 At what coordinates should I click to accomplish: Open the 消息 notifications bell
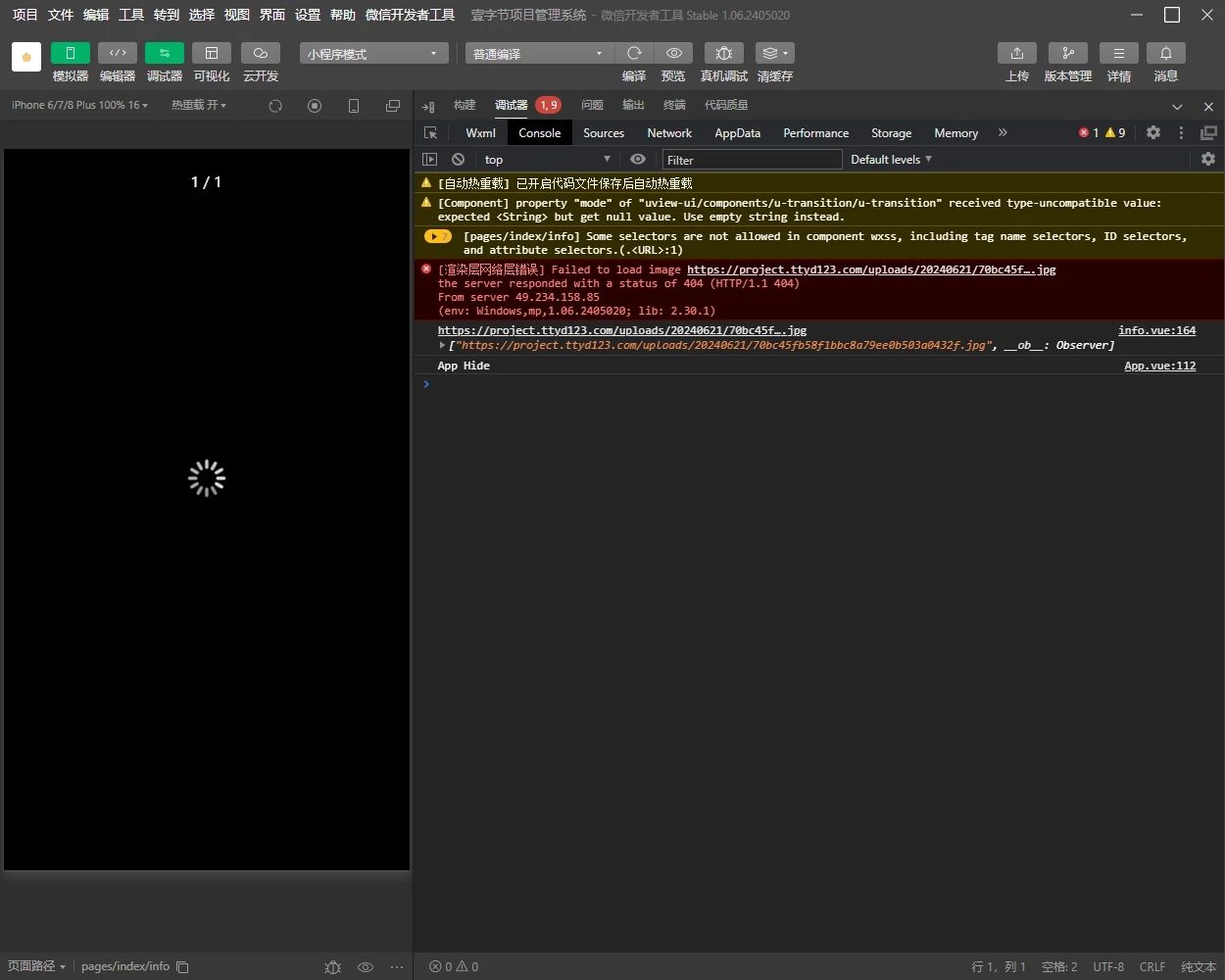click(1166, 53)
